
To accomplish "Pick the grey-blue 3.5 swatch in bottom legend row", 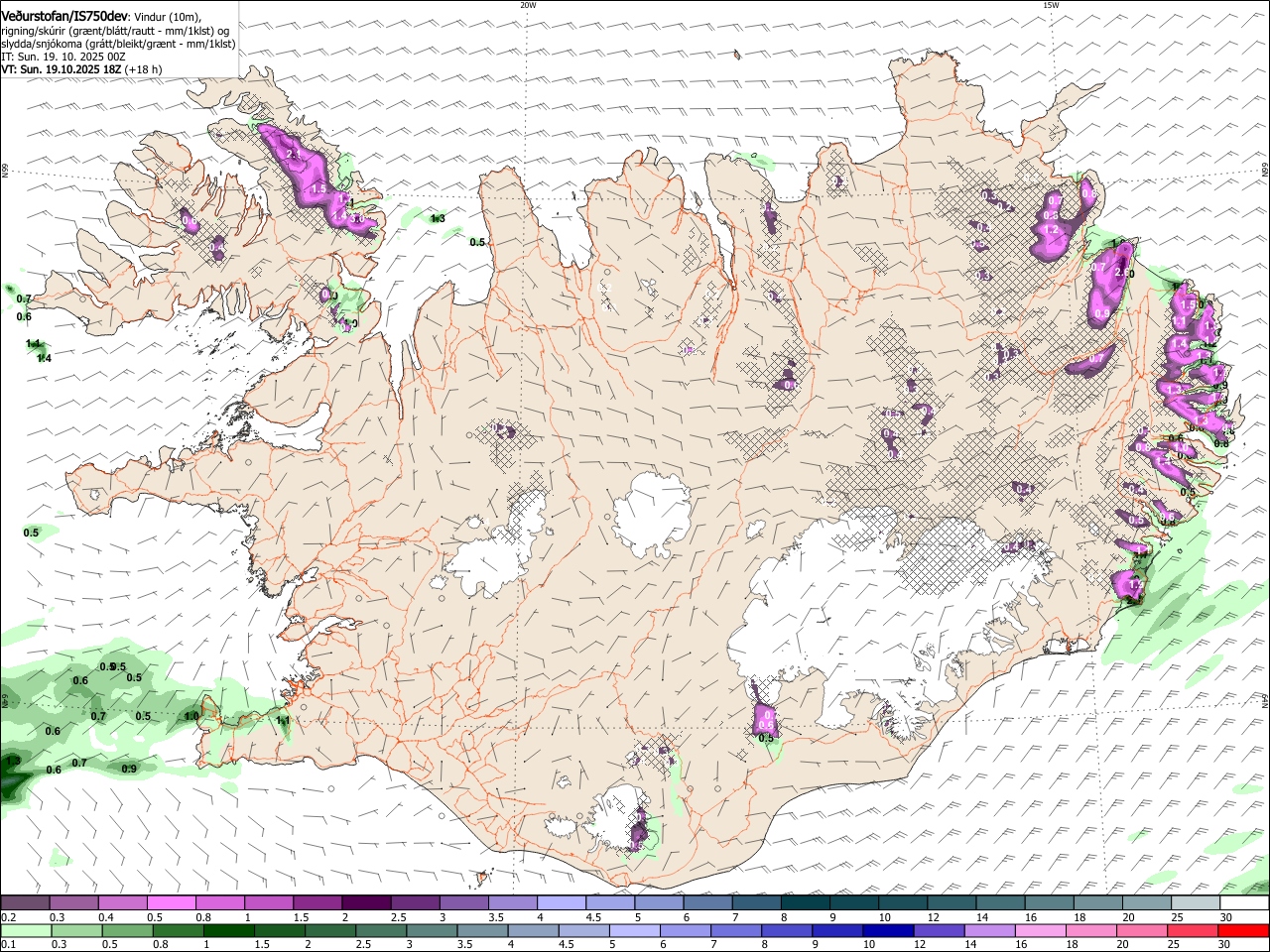I will [x=482, y=930].
